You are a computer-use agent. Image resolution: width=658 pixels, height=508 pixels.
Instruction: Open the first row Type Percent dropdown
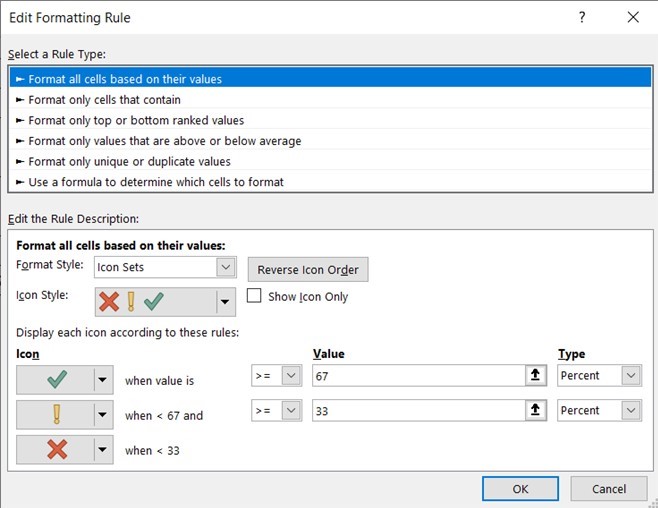point(631,376)
